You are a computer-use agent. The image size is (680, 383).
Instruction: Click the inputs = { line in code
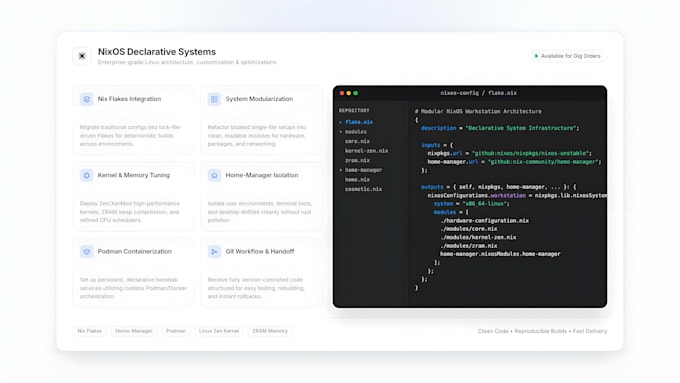[437, 145]
